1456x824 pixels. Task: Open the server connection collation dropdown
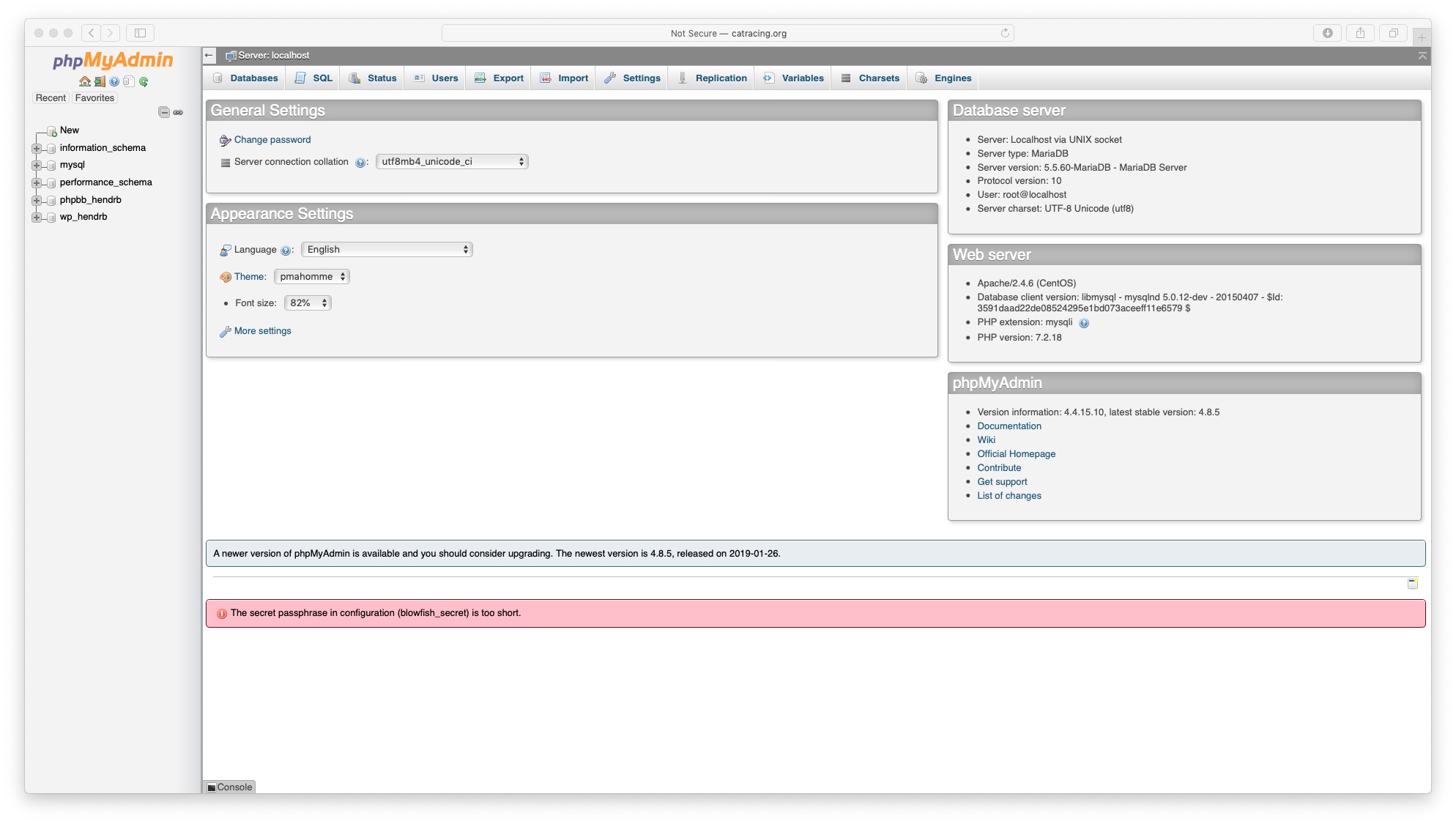[x=452, y=162]
